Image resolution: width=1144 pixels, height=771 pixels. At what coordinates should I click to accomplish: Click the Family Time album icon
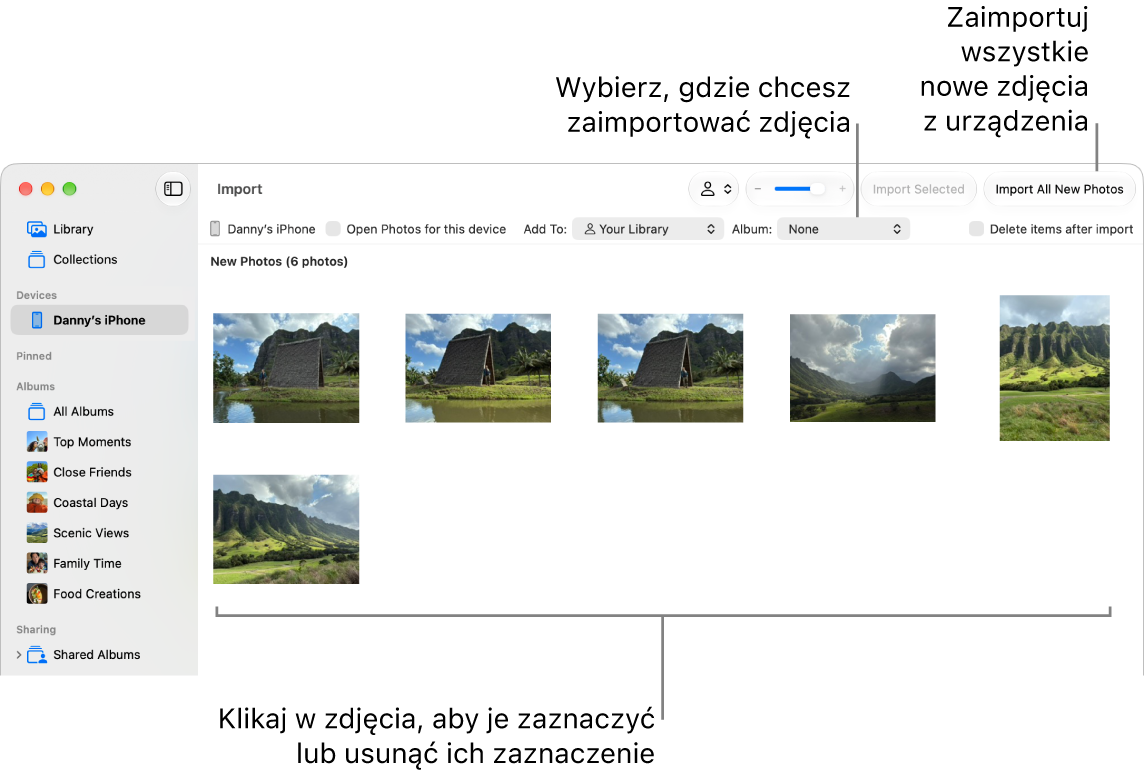37,564
